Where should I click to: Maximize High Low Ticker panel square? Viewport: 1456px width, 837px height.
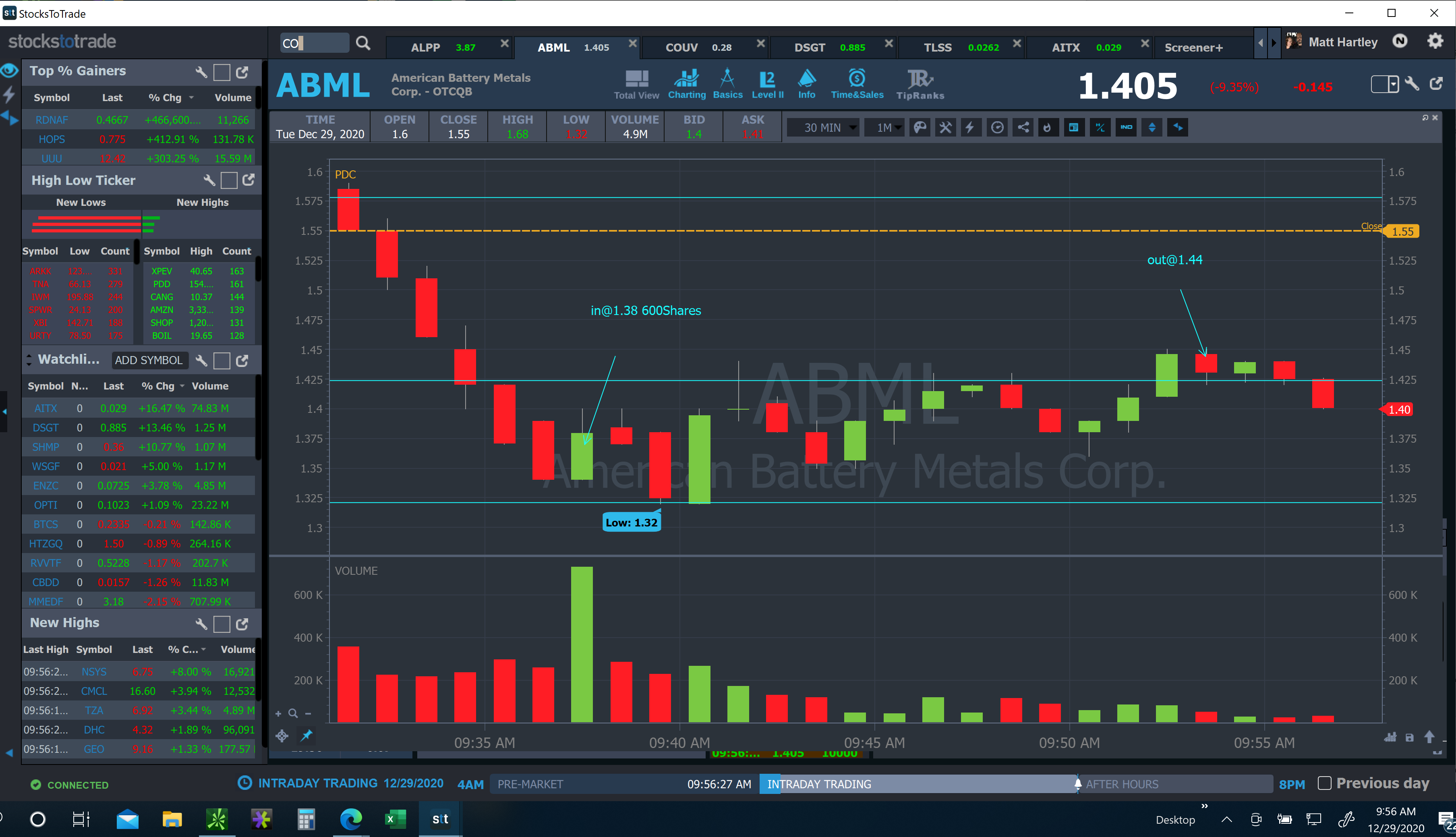click(229, 180)
